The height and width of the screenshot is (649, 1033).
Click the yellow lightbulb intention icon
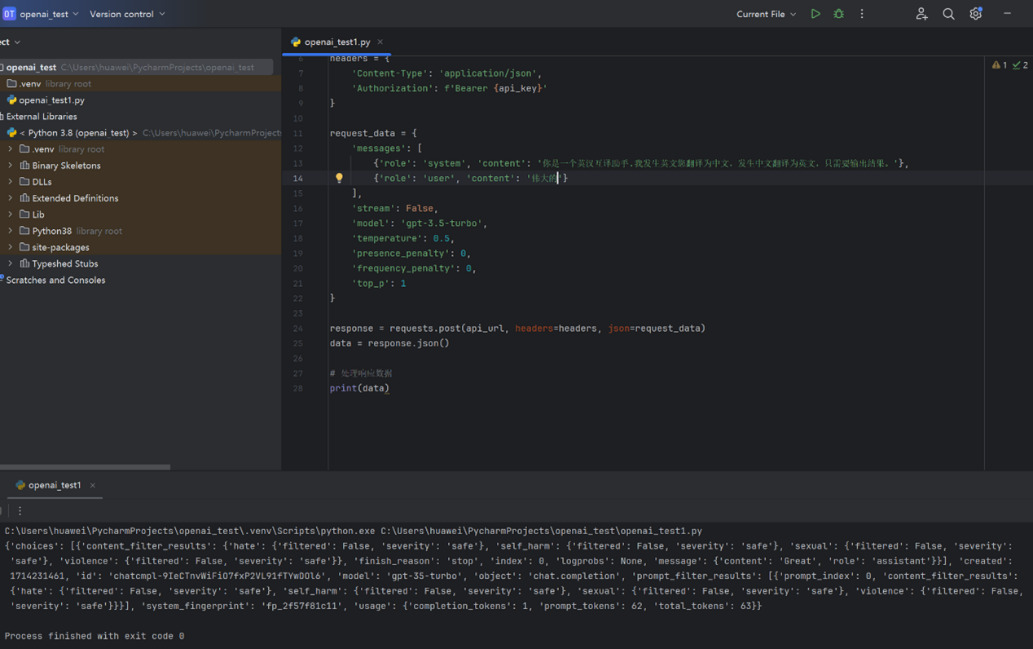point(339,178)
